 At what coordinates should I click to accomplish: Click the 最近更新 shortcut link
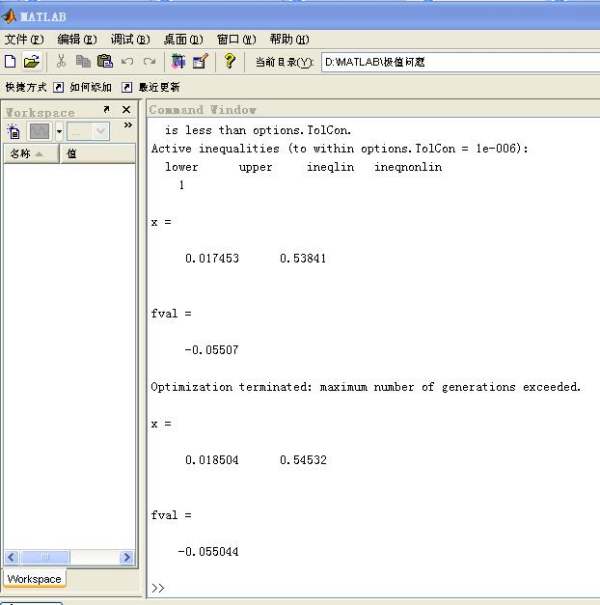[158, 87]
